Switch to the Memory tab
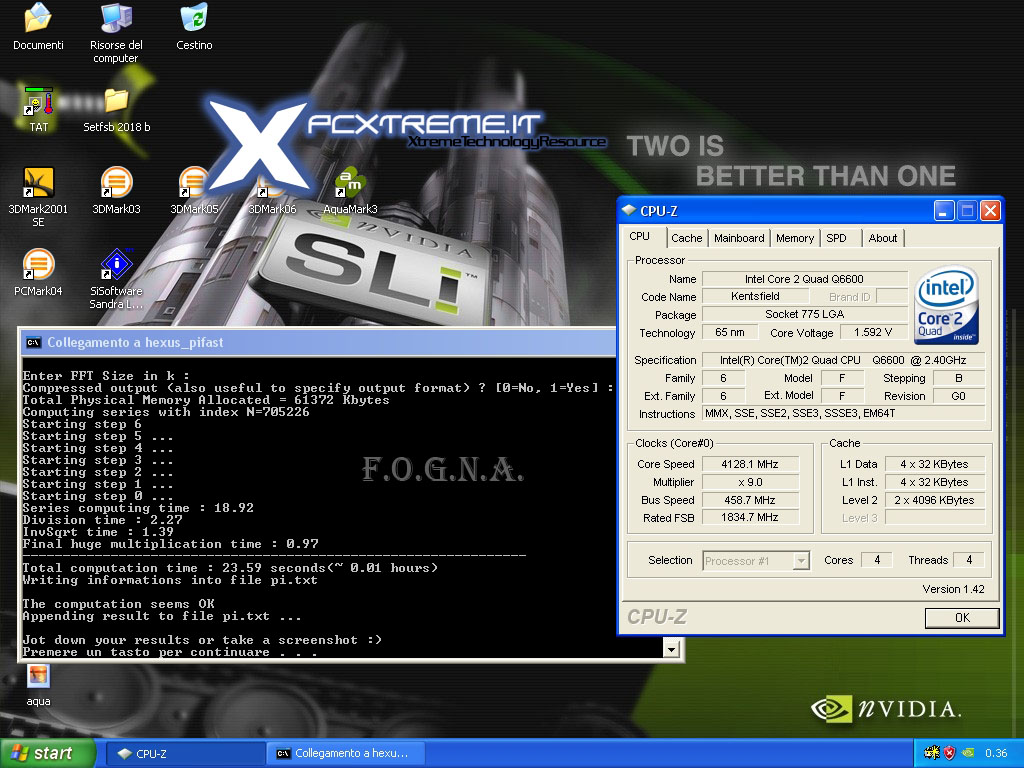1024x768 pixels. pos(795,238)
